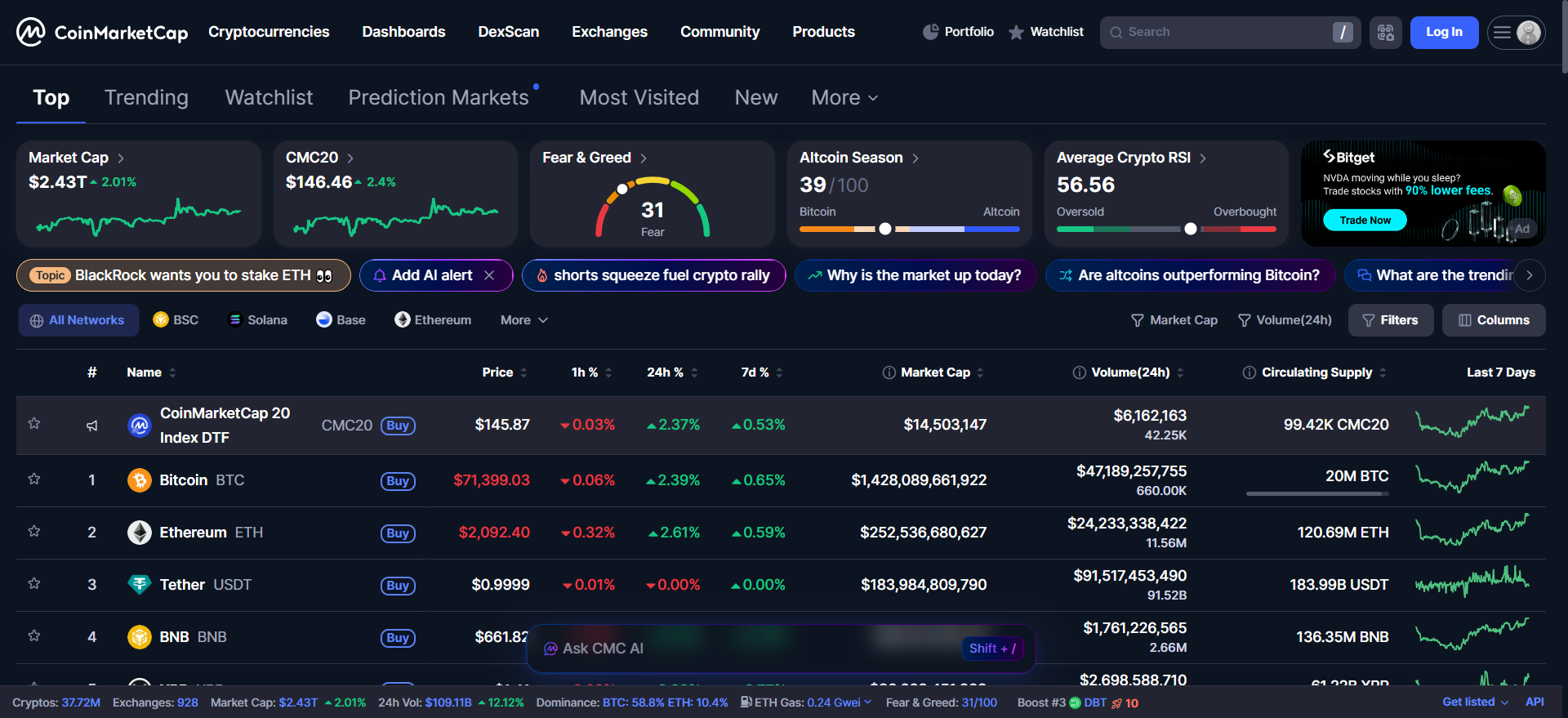1568x718 pixels.
Task: Switch to the Prediction Markets tab
Action: pyautogui.click(x=439, y=98)
